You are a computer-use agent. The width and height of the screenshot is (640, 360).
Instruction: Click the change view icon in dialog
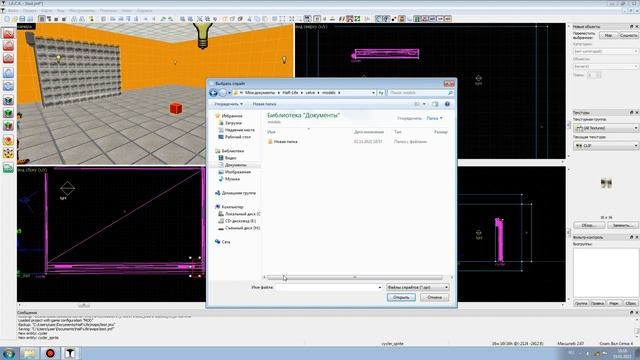coord(417,104)
